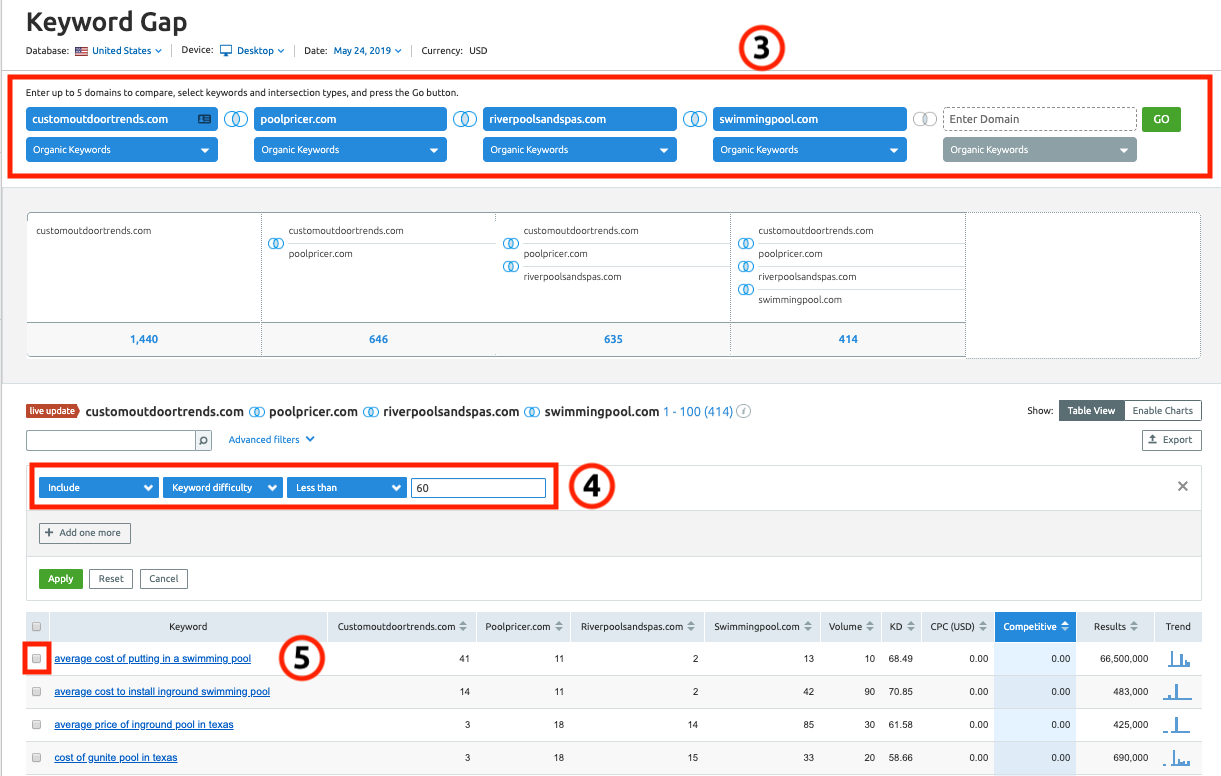Screen dimensions: 1221x776
Task: Select the Table View tab
Action: tap(1091, 411)
